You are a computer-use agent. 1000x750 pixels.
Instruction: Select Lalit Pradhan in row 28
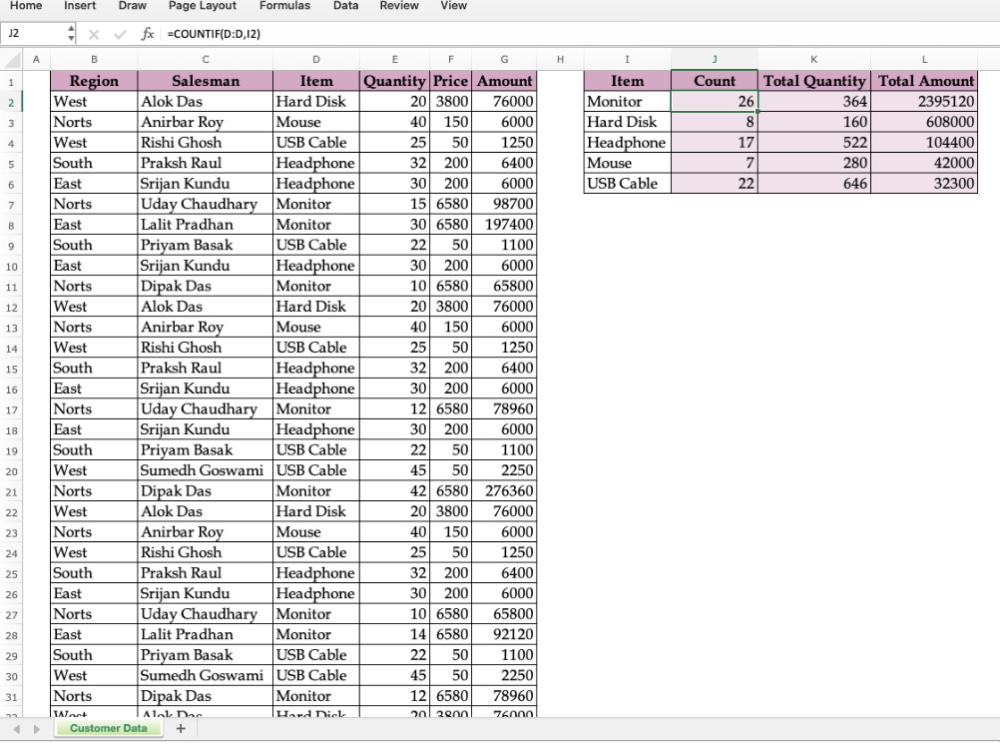click(x=205, y=635)
